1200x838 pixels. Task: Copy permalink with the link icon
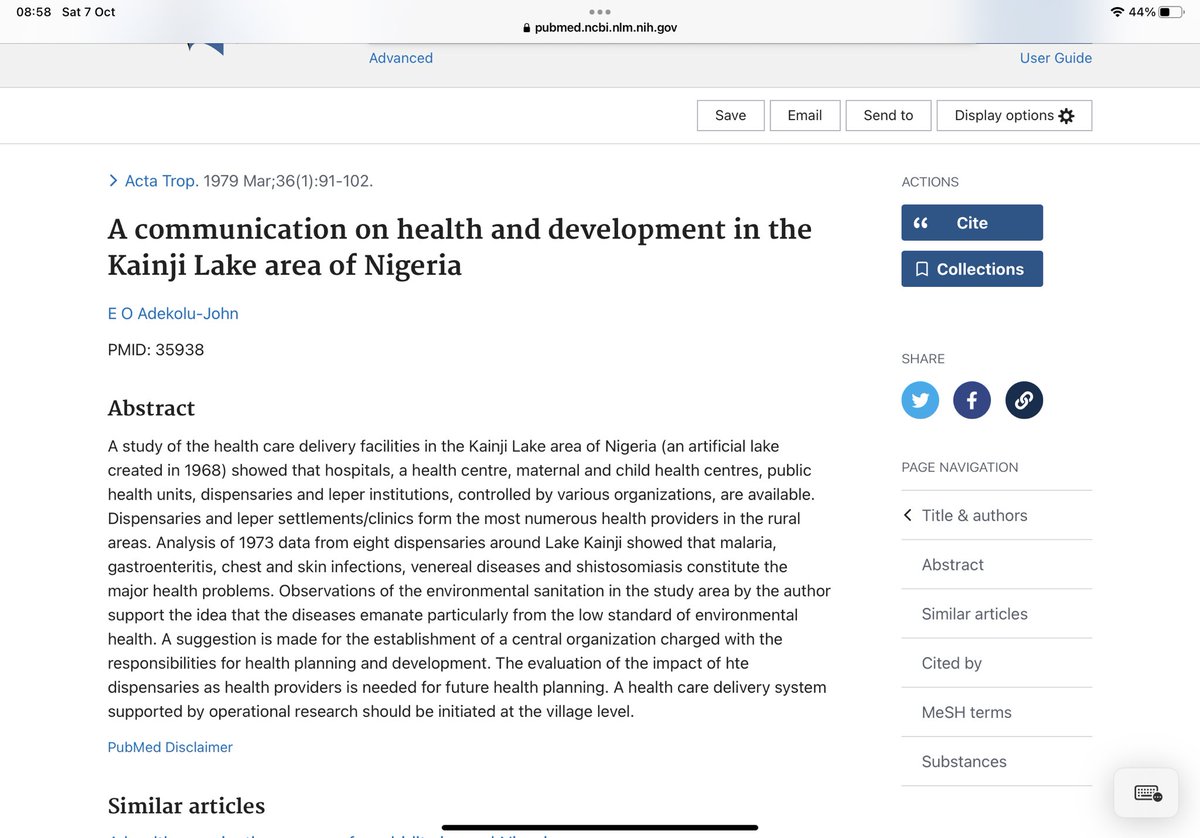pyautogui.click(x=1024, y=401)
